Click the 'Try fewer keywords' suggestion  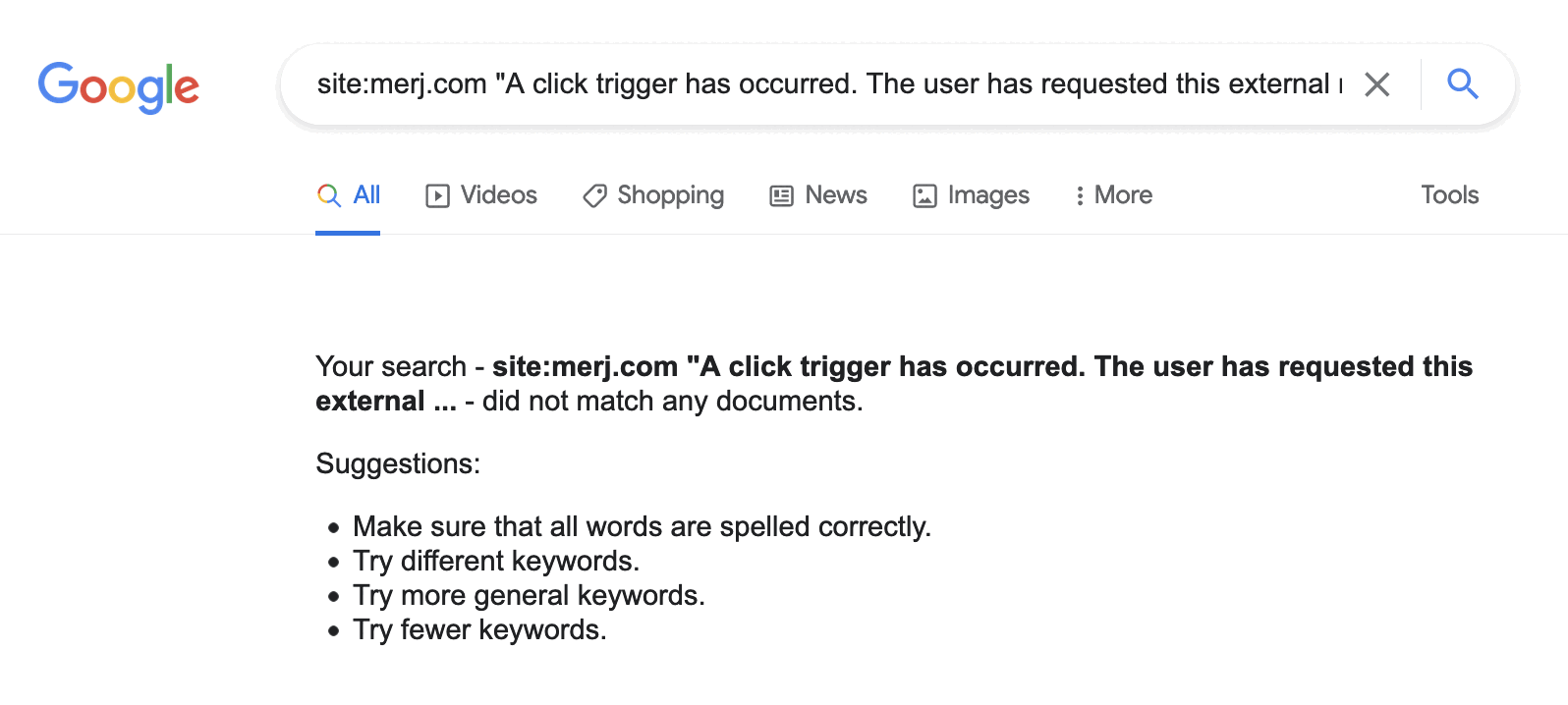[479, 630]
